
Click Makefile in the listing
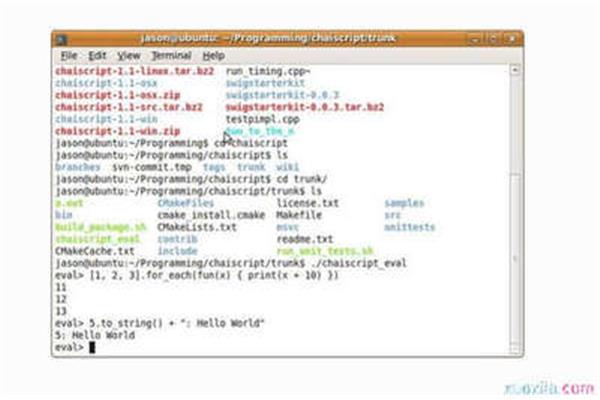click(x=299, y=215)
